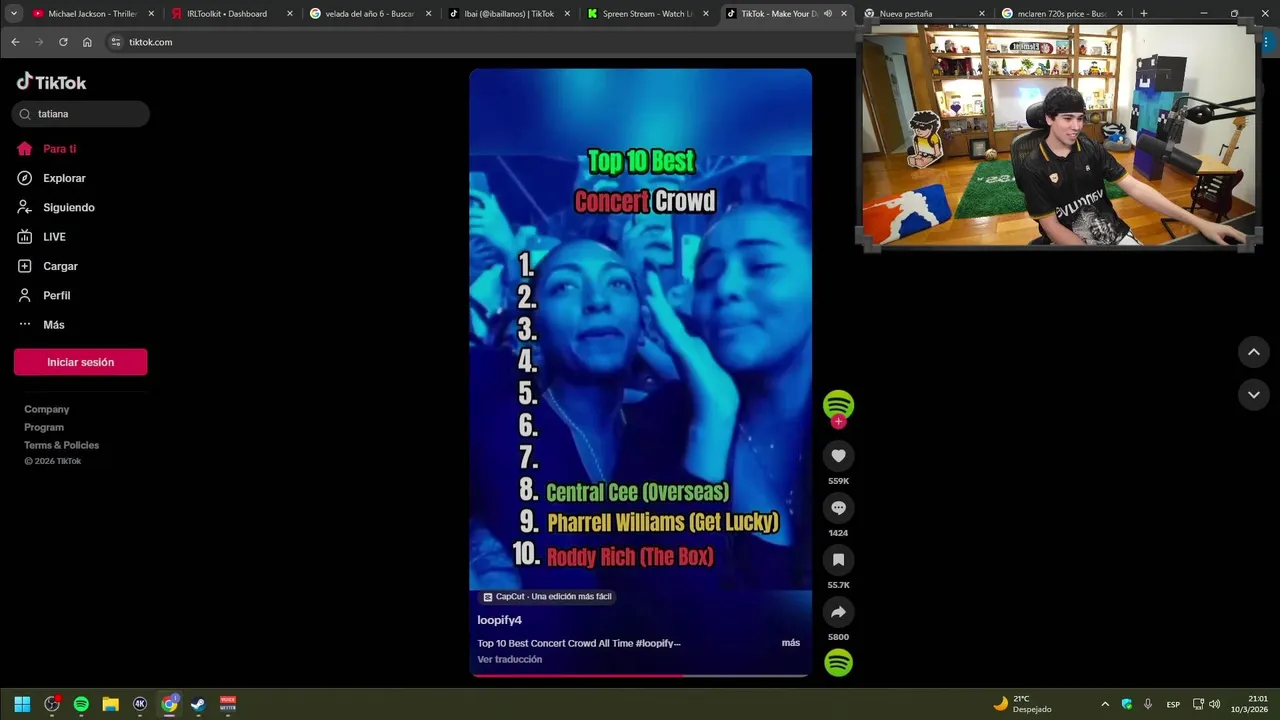Image resolution: width=1280 pixels, height=720 pixels.
Task: Open Spotify from the taskbar
Action: coord(81,704)
